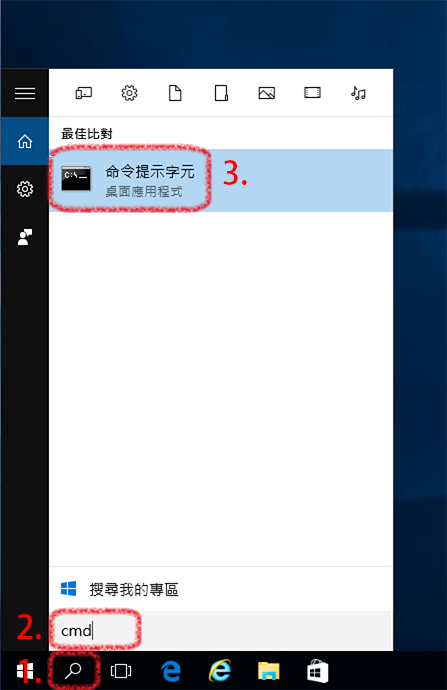This screenshot has width=447, height=690.
Task: Select the Home icon in sidebar
Action: 25,141
